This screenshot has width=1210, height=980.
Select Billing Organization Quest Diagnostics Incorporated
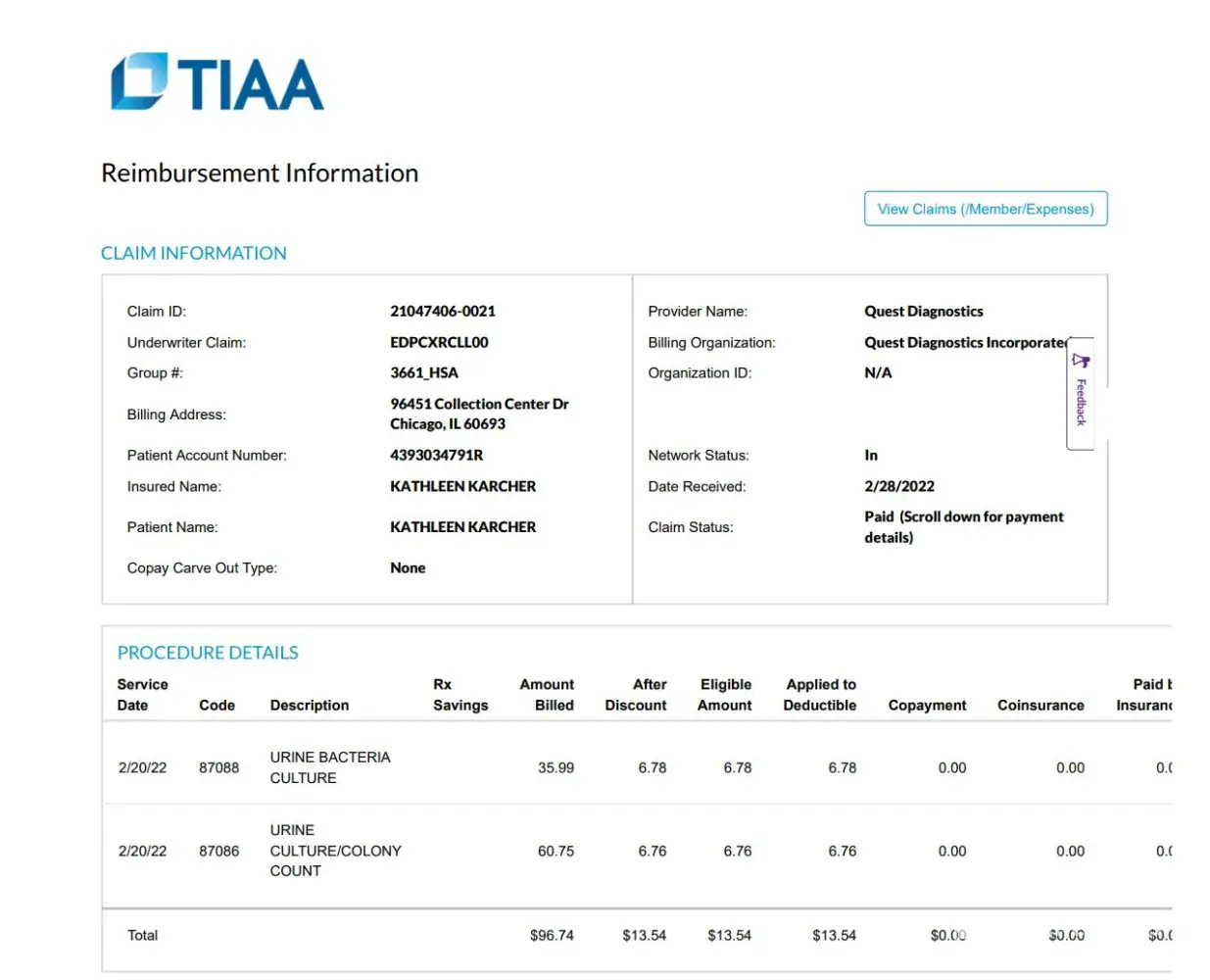click(966, 342)
